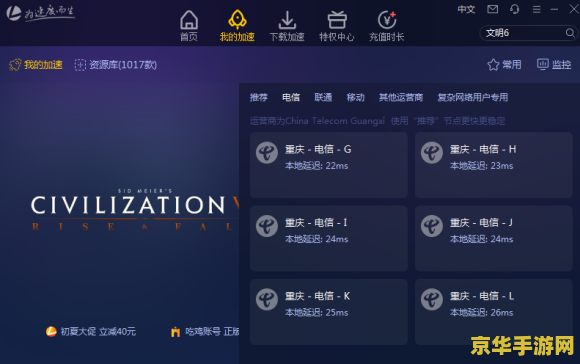Open 充值时长 recharge icon
This screenshot has height=364, width=580.
coord(387,25)
